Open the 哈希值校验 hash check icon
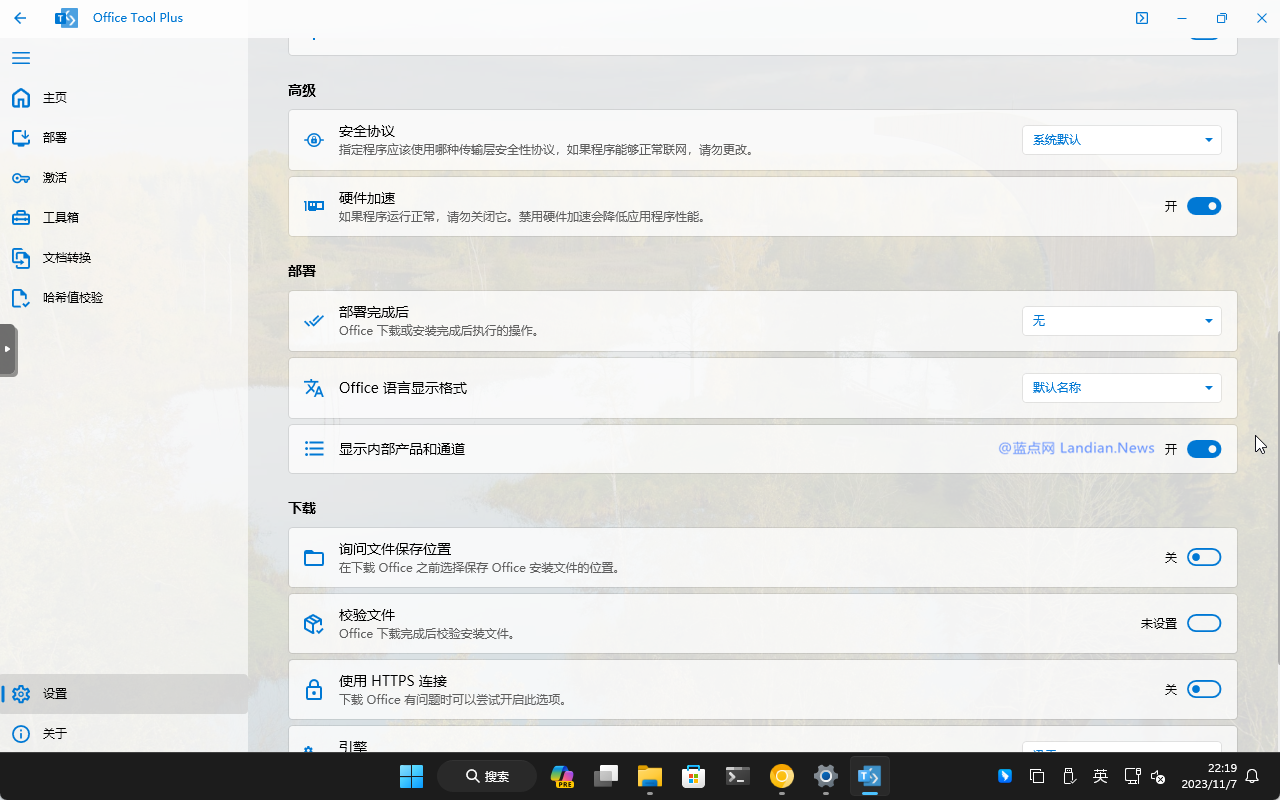1280x800 pixels. (21, 298)
